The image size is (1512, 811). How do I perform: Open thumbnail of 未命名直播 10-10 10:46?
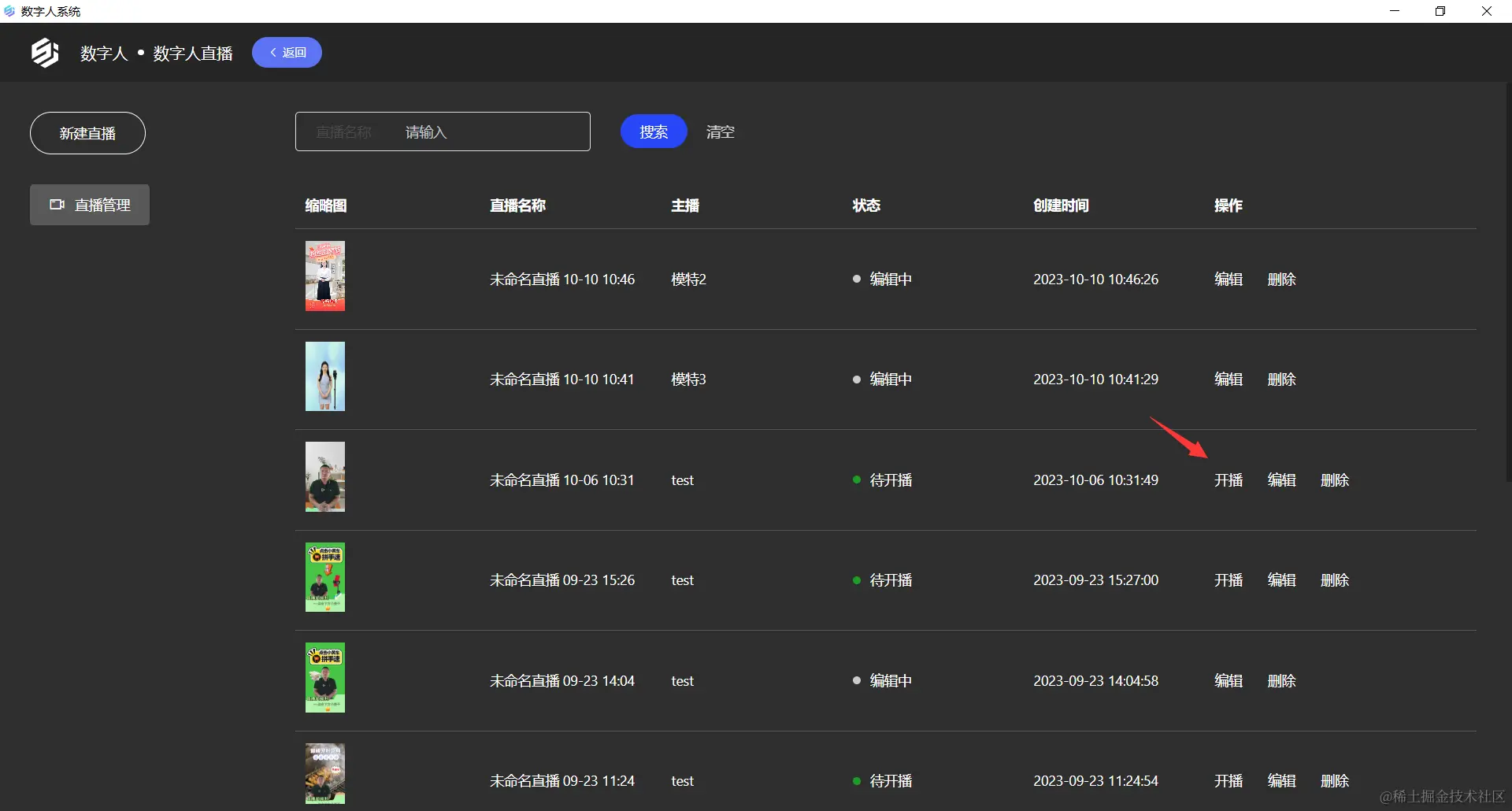pos(325,276)
